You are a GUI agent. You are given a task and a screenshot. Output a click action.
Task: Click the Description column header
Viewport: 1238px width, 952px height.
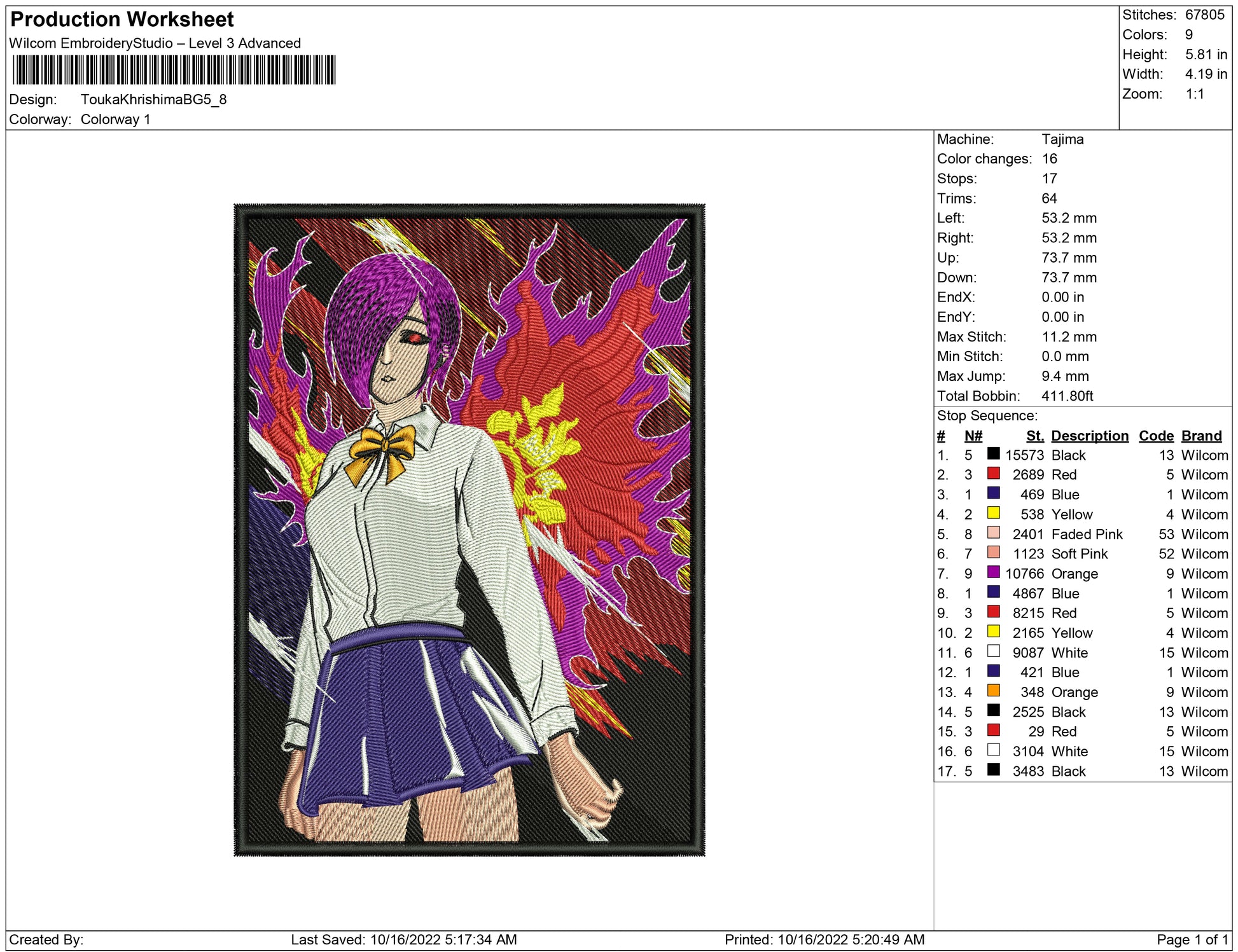(1089, 436)
